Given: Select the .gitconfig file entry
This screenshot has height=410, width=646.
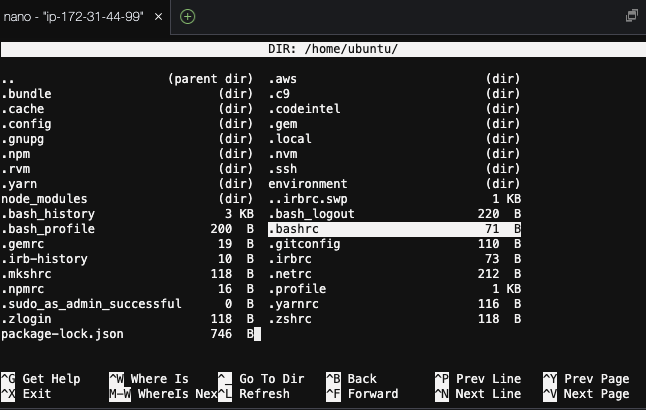Looking at the screenshot, I should point(394,244).
